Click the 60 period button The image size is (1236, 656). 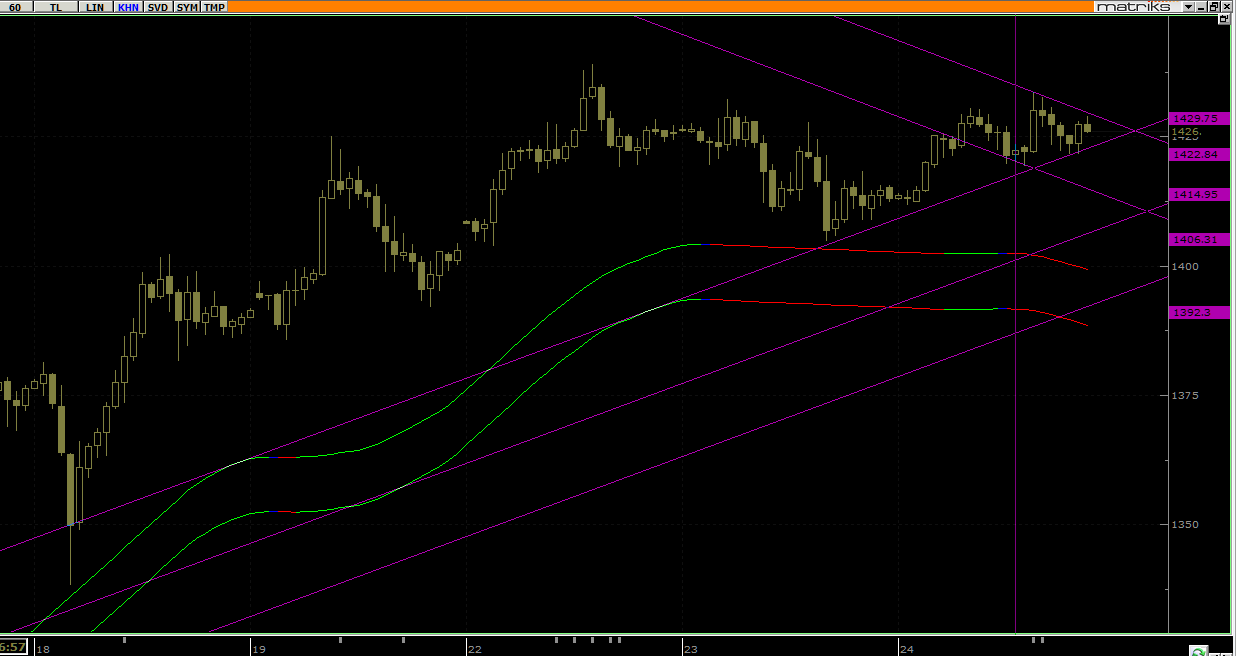[15, 7]
